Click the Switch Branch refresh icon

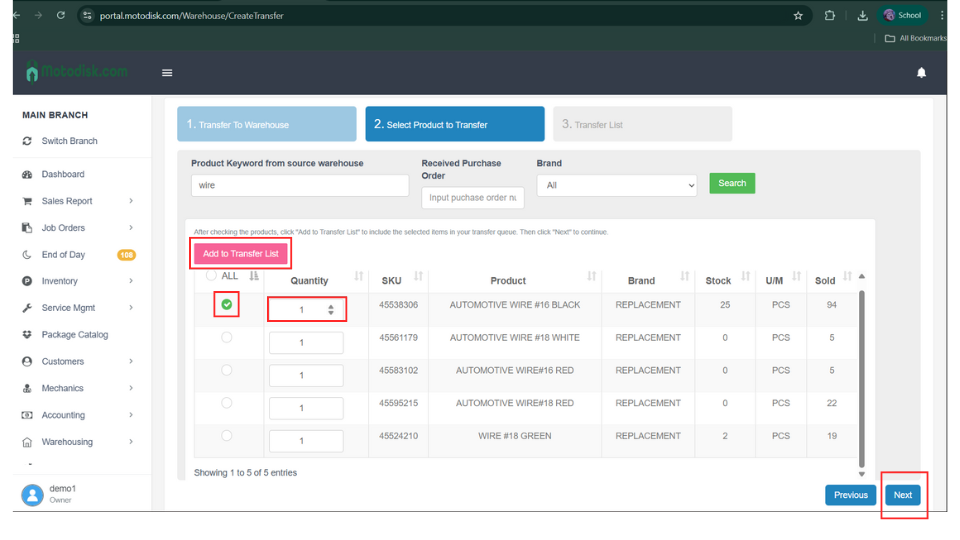[27, 141]
